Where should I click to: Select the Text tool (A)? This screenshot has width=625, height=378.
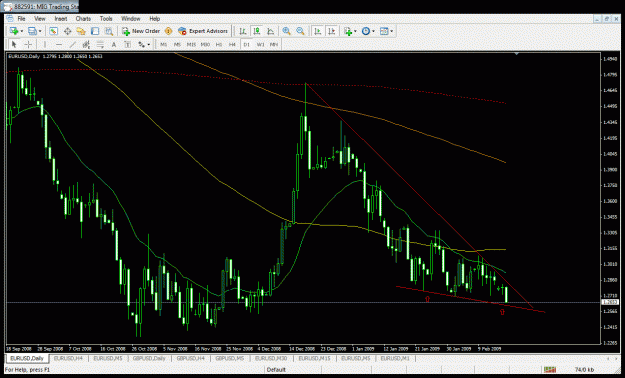click(x=114, y=44)
